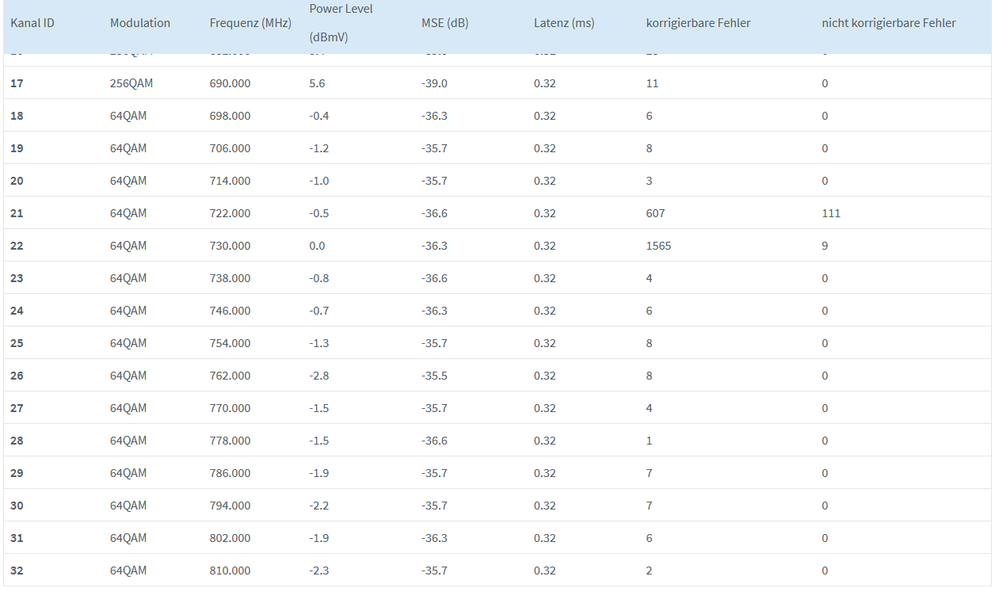The width and height of the screenshot is (999, 615).
Task: Click the 722.000 frequency value
Action: [x=230, y=213]
